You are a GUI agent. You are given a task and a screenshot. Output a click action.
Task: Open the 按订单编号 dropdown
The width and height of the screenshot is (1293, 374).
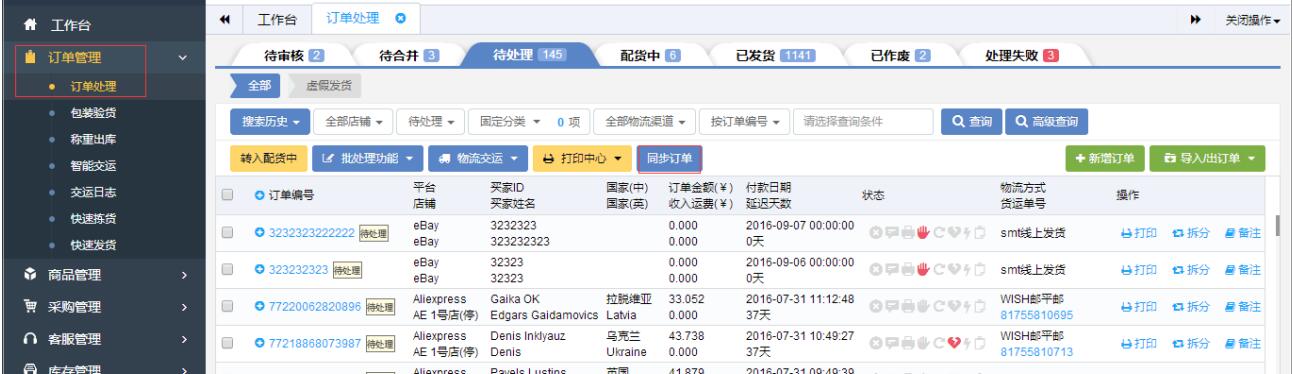(x=745, y=122)
